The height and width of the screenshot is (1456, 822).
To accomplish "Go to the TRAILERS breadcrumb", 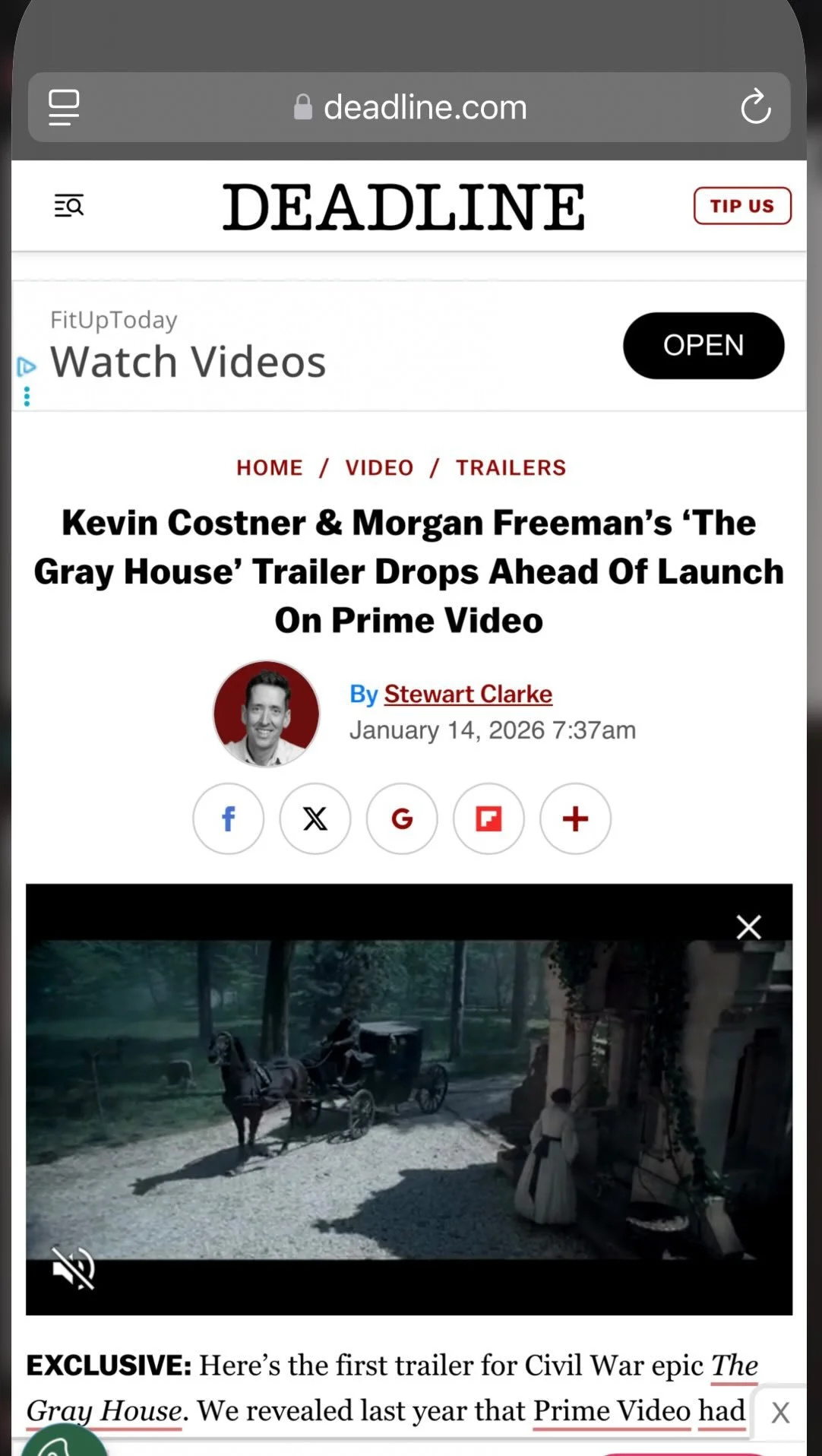I will point(511,467).
